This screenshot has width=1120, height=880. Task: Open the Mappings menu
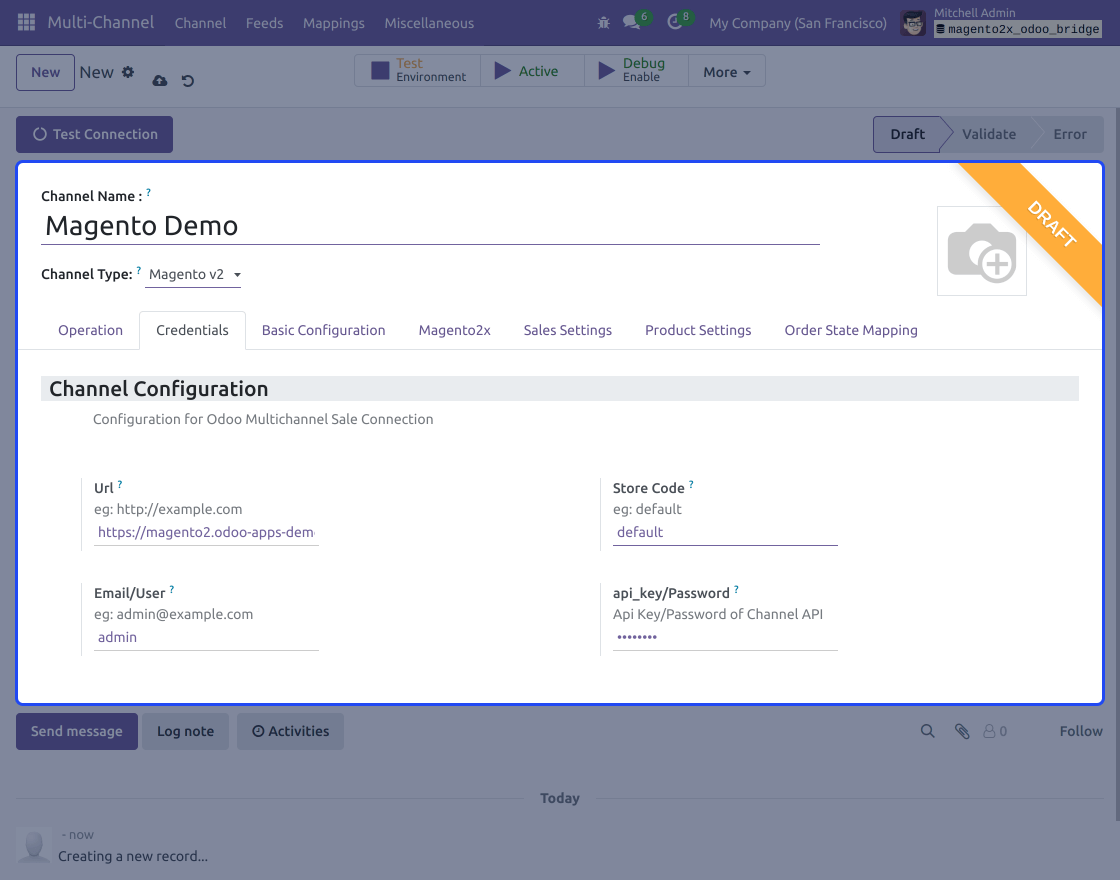pyautogui.click(x=334, y=23)
